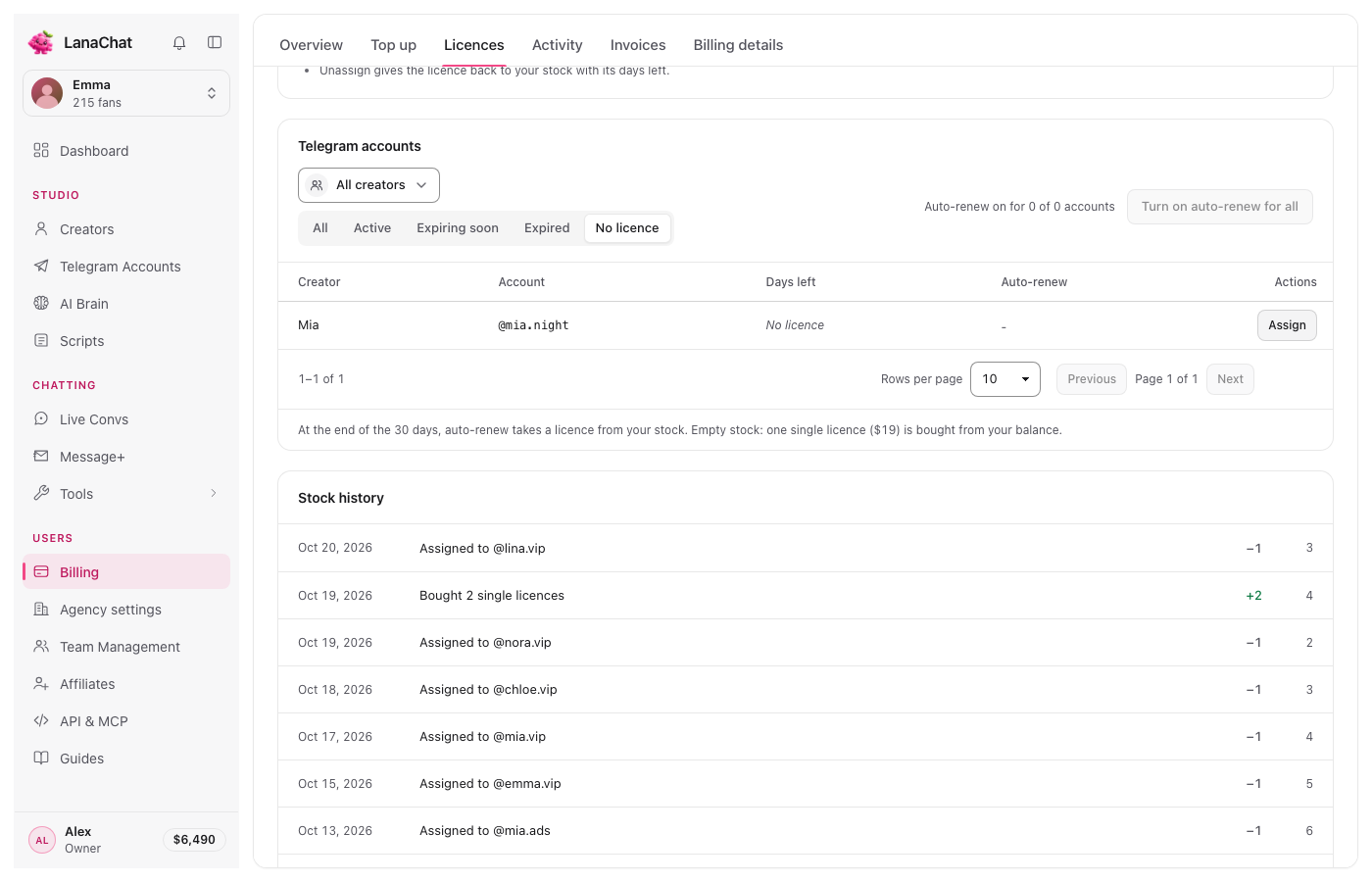Open the Activity tab
The width and height of the screenshot is (1372, 882).
[557, 45]
